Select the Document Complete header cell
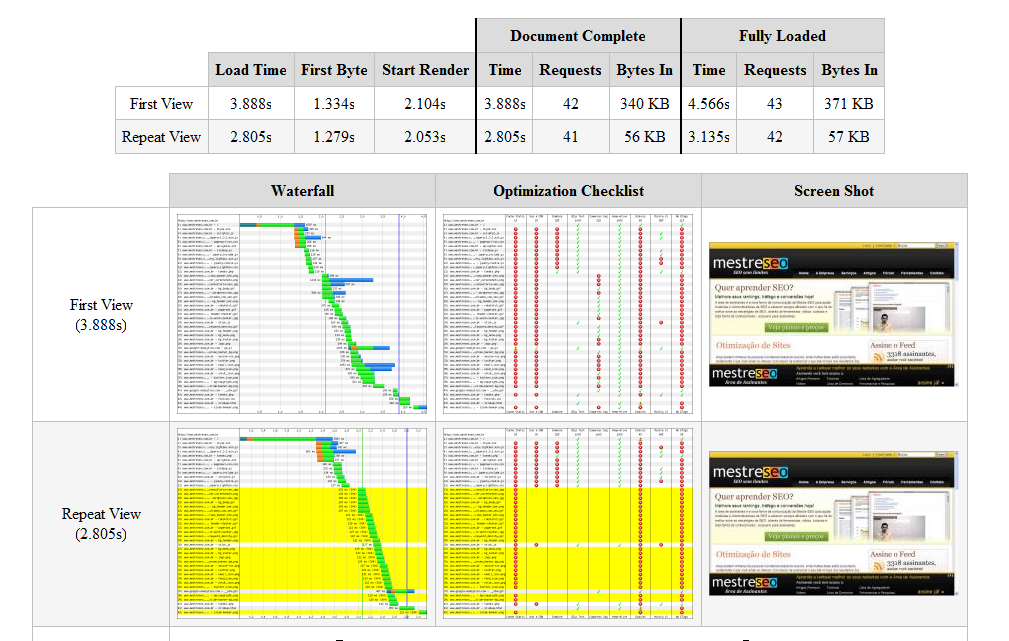The height and width of the screenshot is (641, 1009). [577, 36]
